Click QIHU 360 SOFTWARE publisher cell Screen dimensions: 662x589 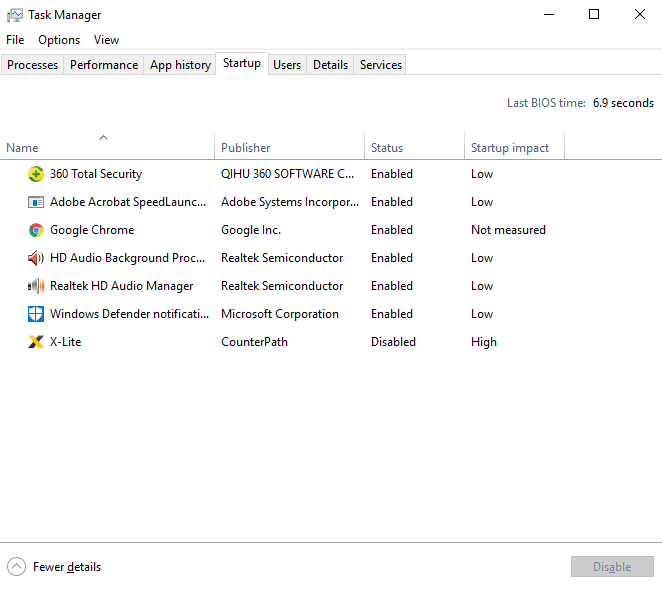coord(288,174)
